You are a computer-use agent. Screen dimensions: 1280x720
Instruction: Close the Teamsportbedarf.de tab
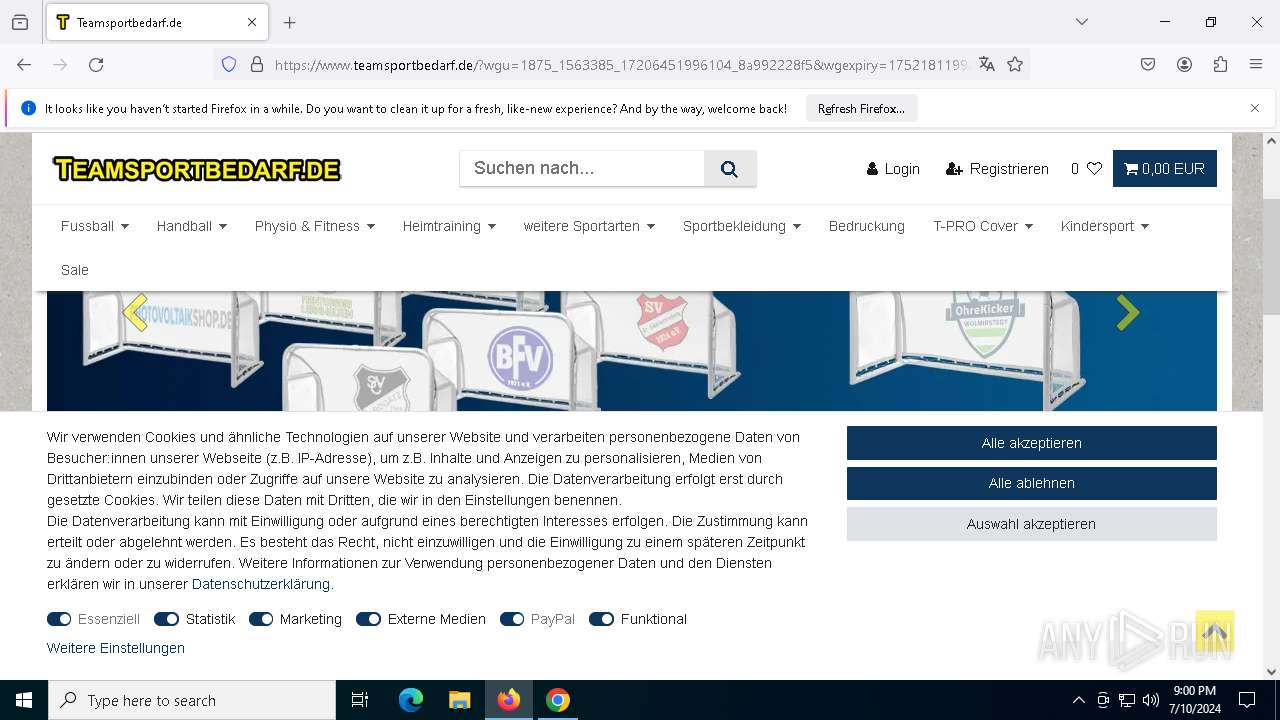252,22
